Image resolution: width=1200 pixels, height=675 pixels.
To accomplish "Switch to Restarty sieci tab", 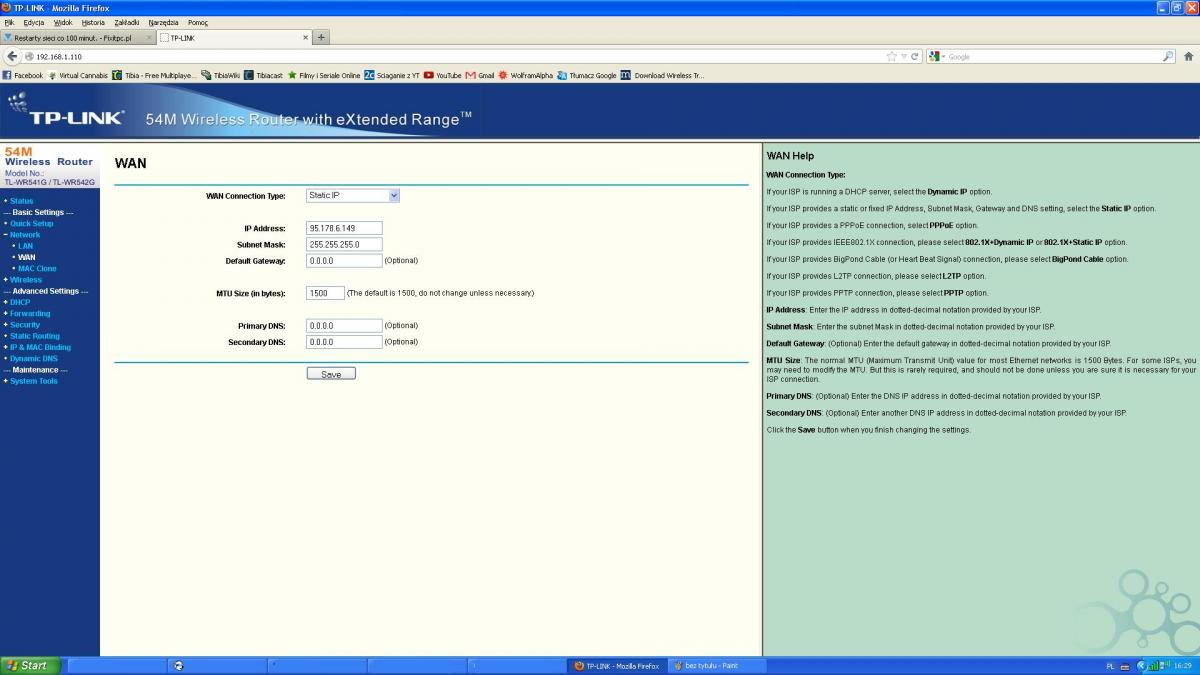I will point(79,38).
